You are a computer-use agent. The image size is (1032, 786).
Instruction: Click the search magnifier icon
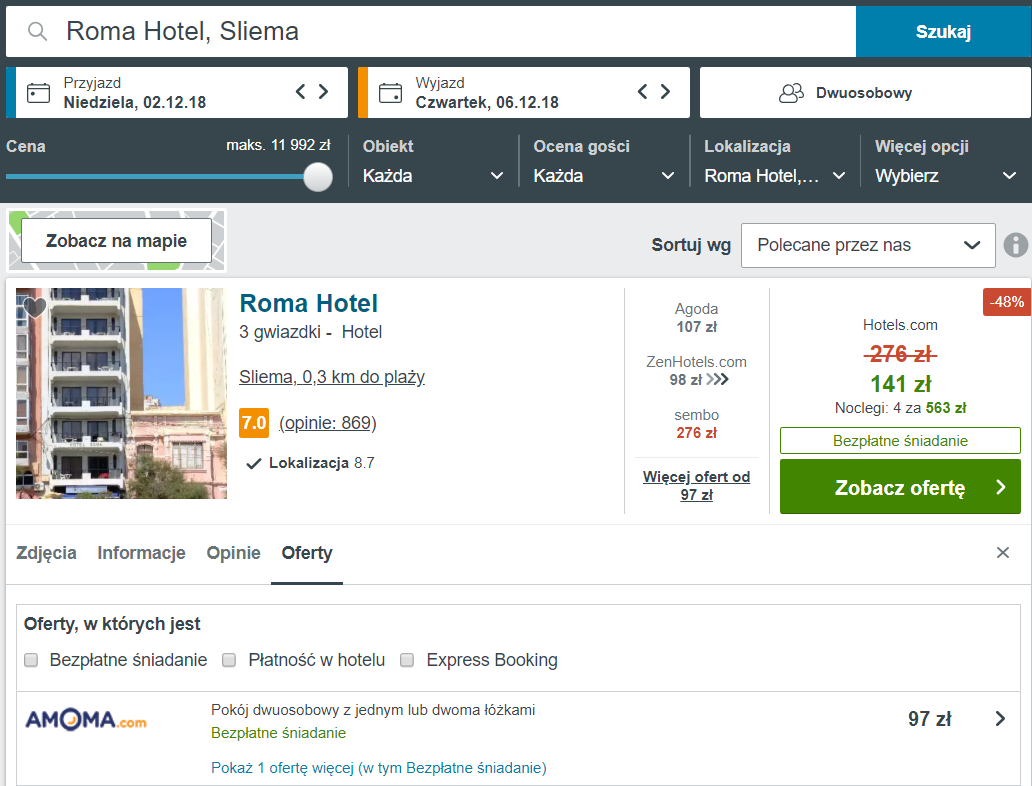coord(38,31)
